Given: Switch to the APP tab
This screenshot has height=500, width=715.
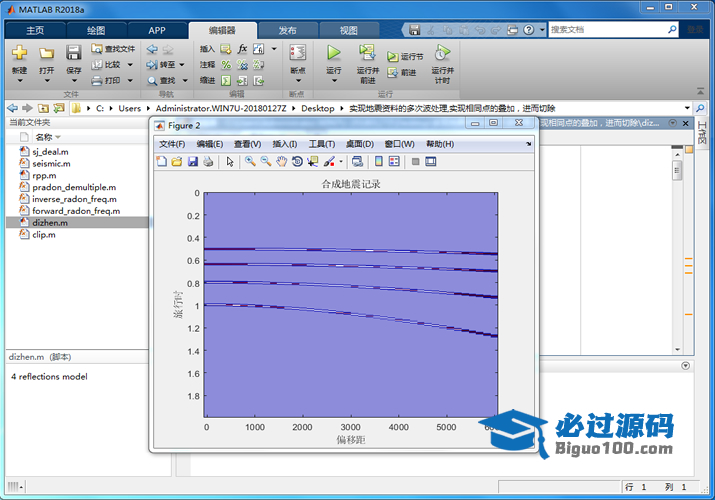Looking at the screenshot, I should click(156, 31).
